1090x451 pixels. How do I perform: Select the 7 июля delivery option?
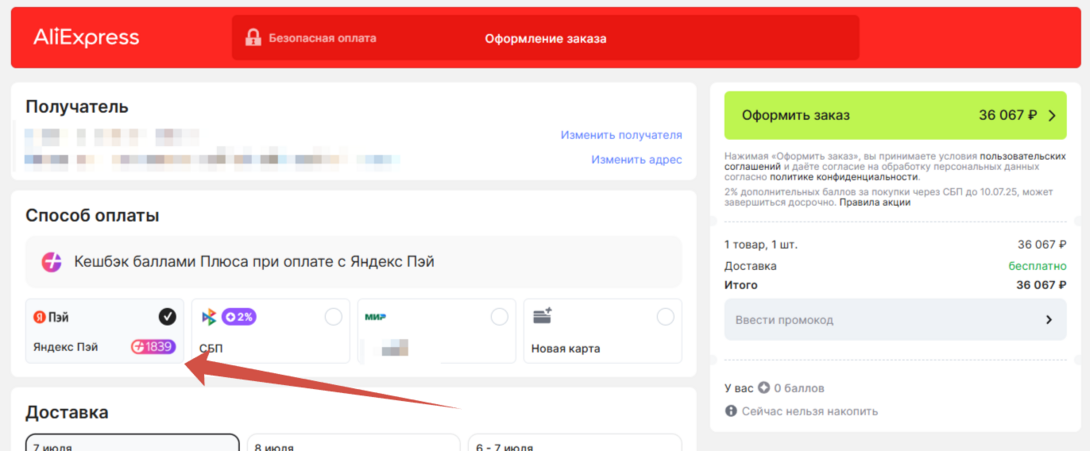point(132,443)
